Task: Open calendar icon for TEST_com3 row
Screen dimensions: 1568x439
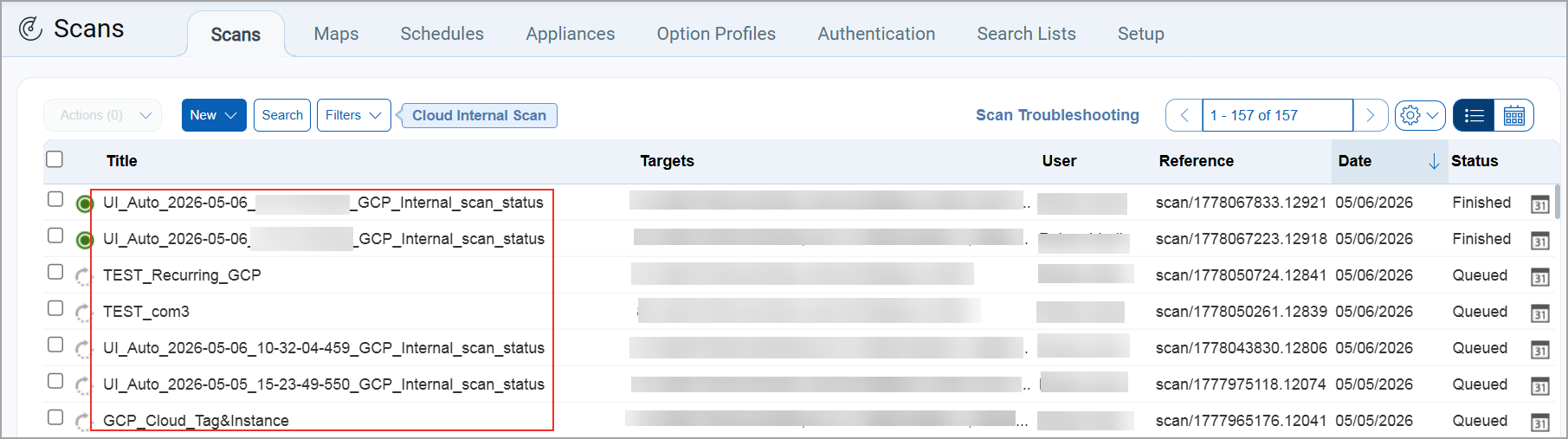Action: coord(1539,313)
